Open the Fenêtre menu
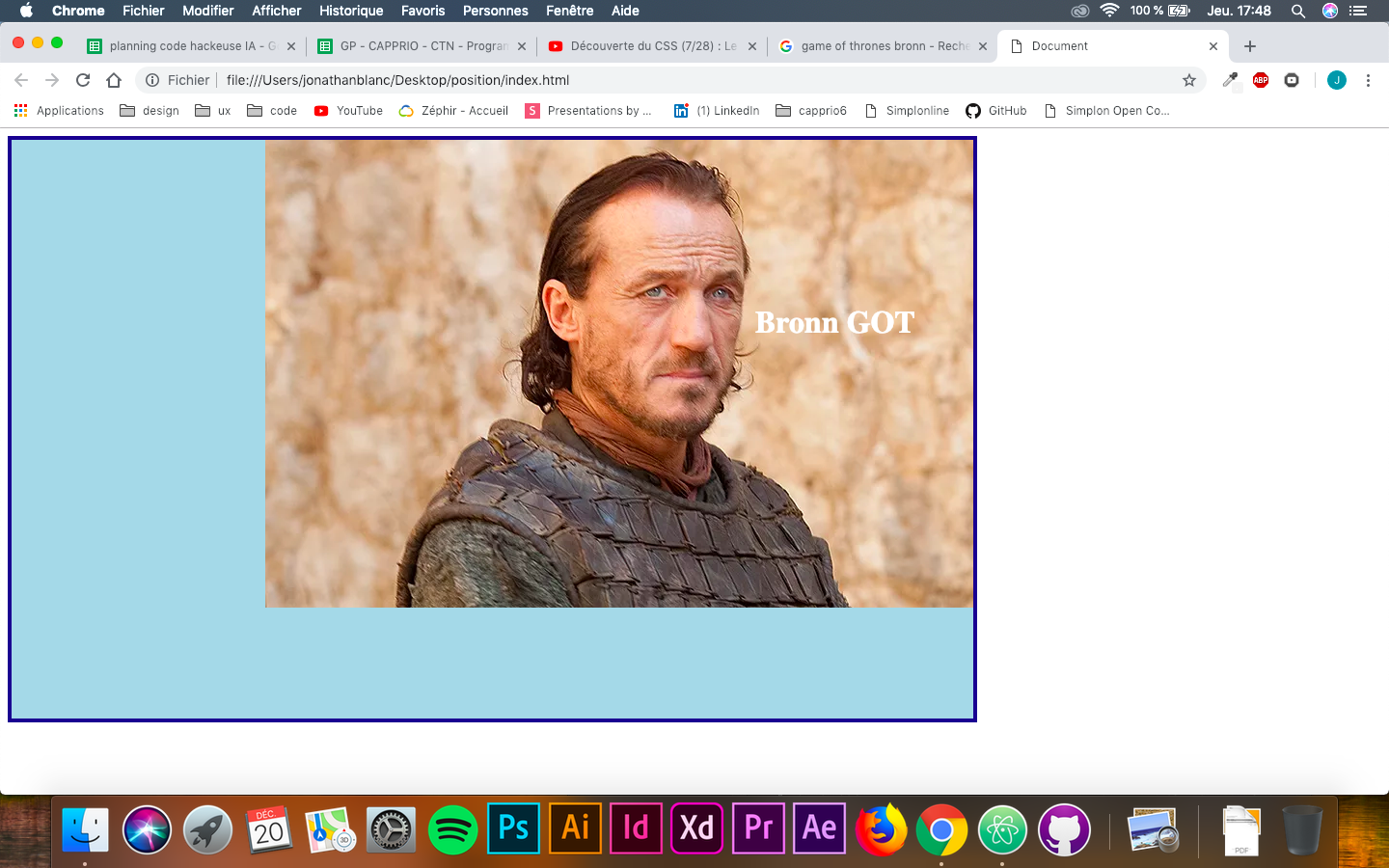Image resolution: width=1389 pixels, height=868 pixels. 569,11
